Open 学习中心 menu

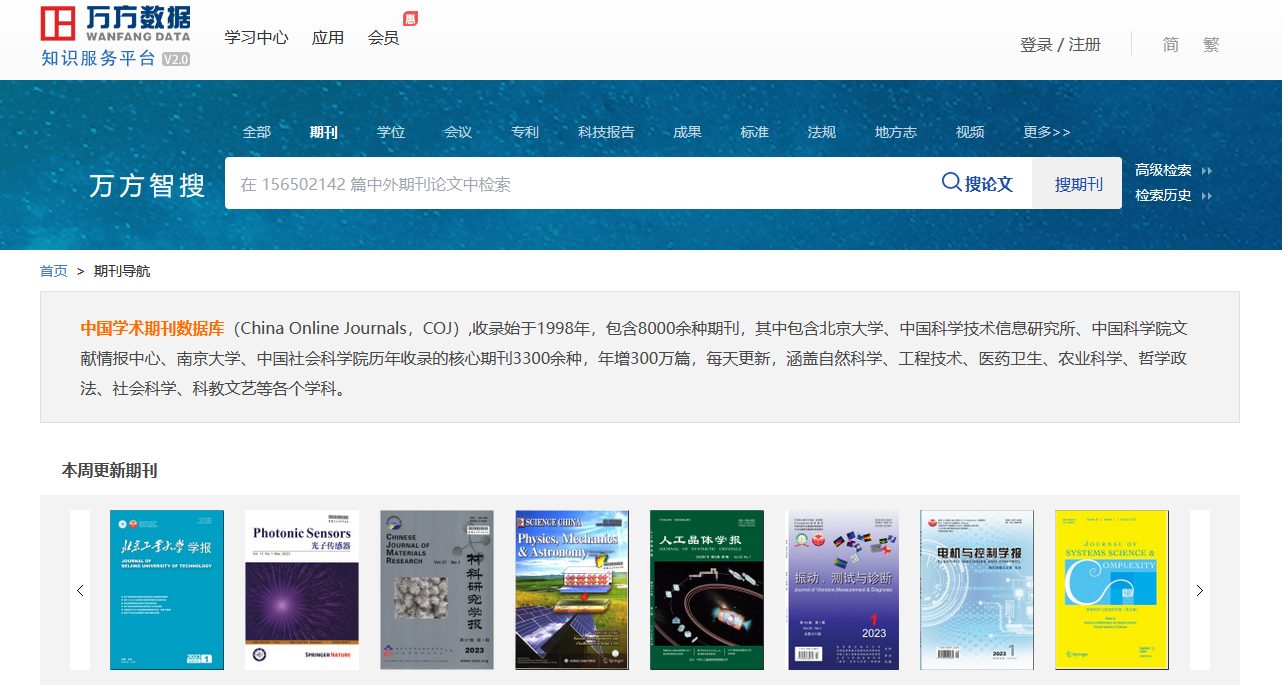click(256, 38)
